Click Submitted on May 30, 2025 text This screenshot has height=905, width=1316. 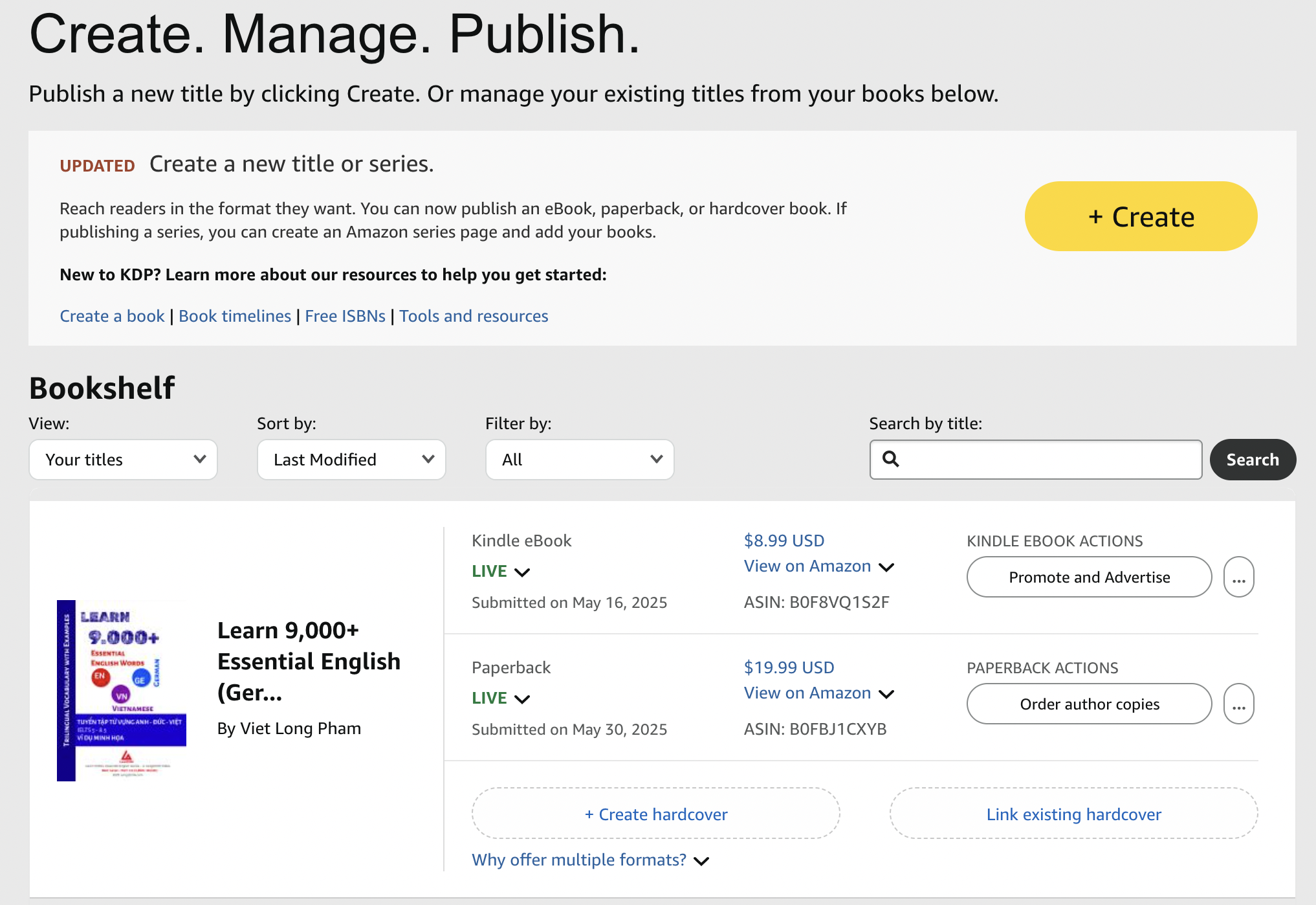(x=569, y=730)
